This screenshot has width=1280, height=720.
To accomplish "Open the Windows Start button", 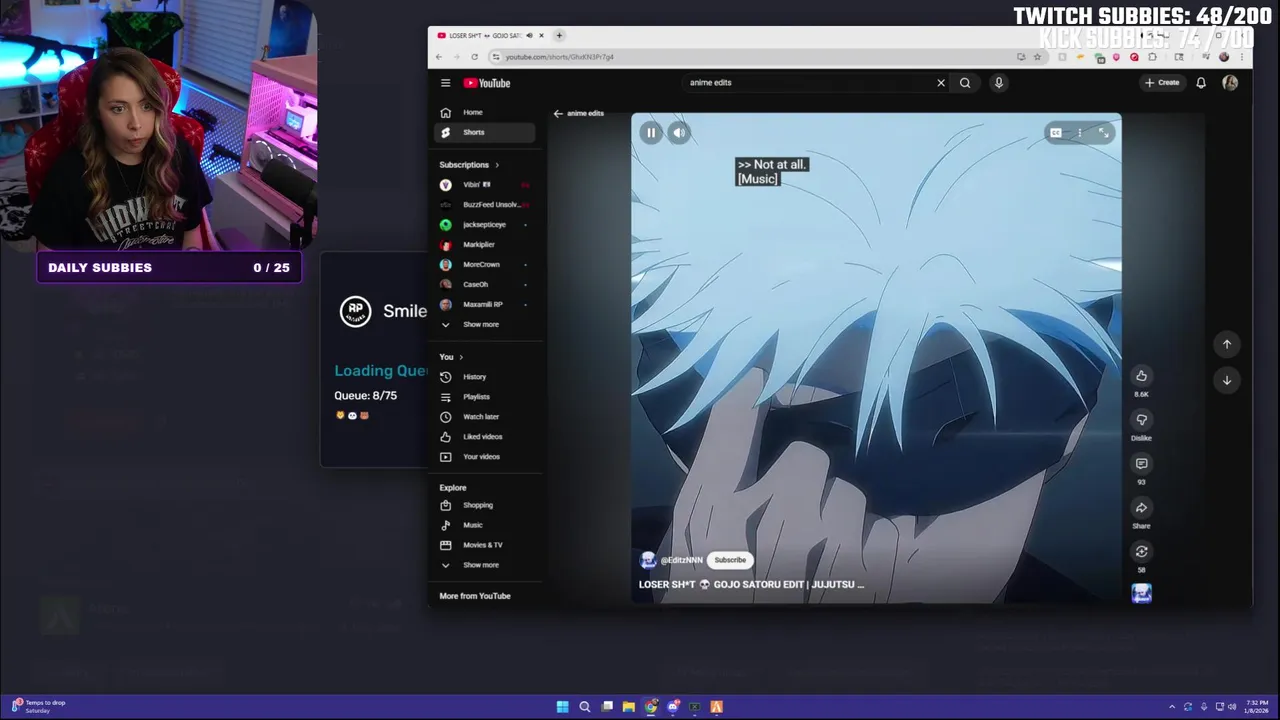I will point(562,707).
